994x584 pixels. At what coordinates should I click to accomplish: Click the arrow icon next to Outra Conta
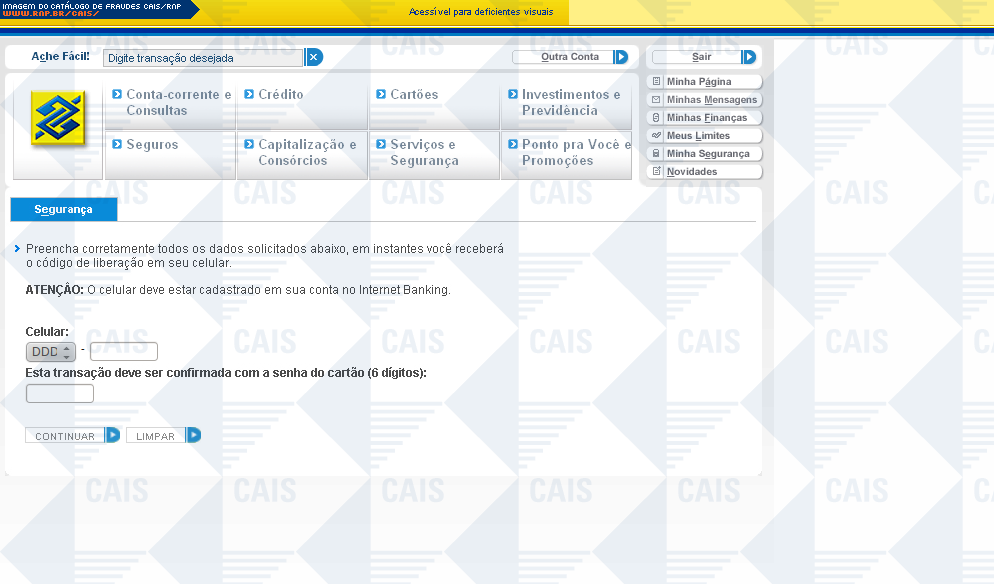[x=621, y=57]
